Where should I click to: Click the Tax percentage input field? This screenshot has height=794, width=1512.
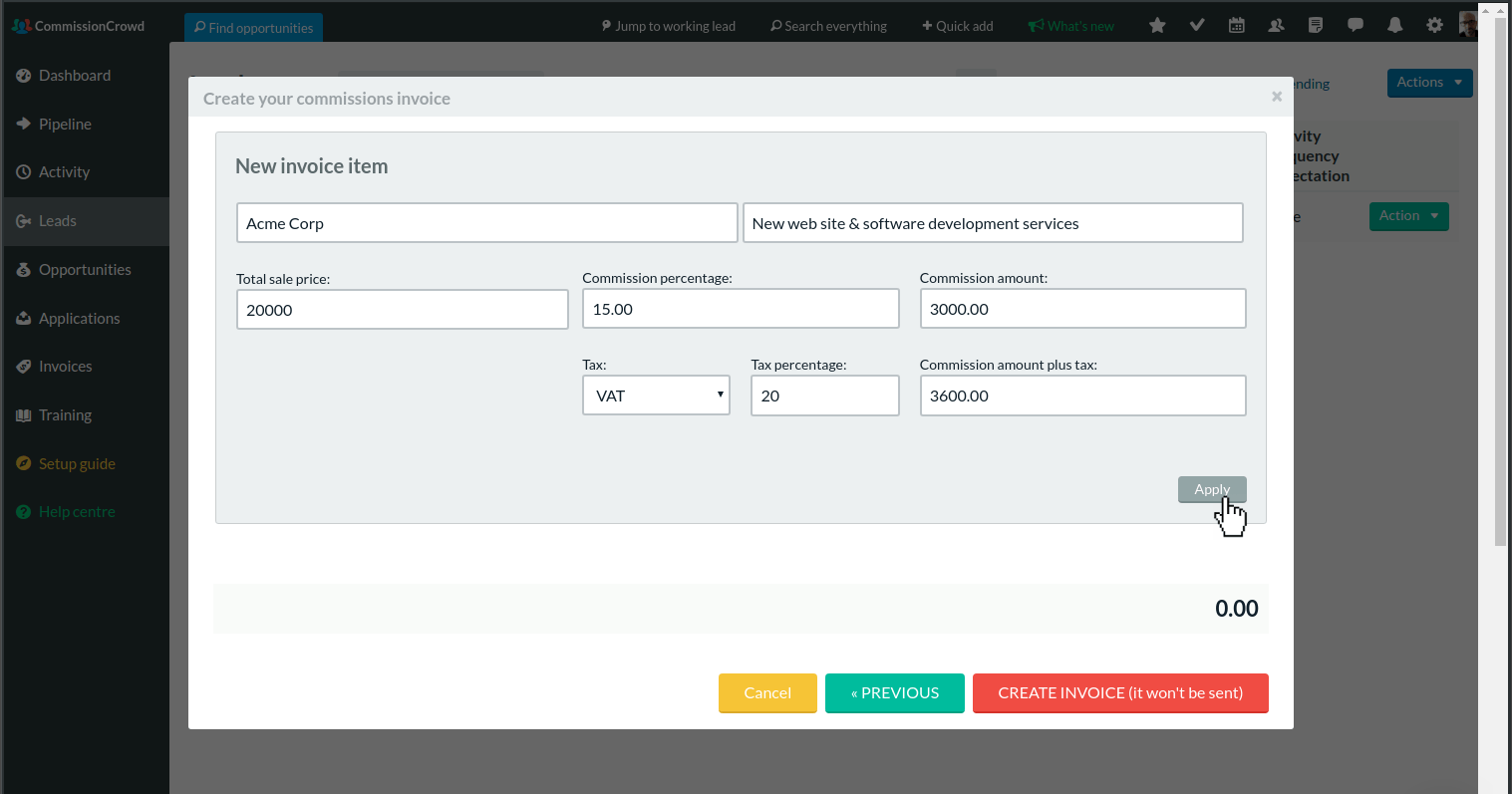[824, 396]
